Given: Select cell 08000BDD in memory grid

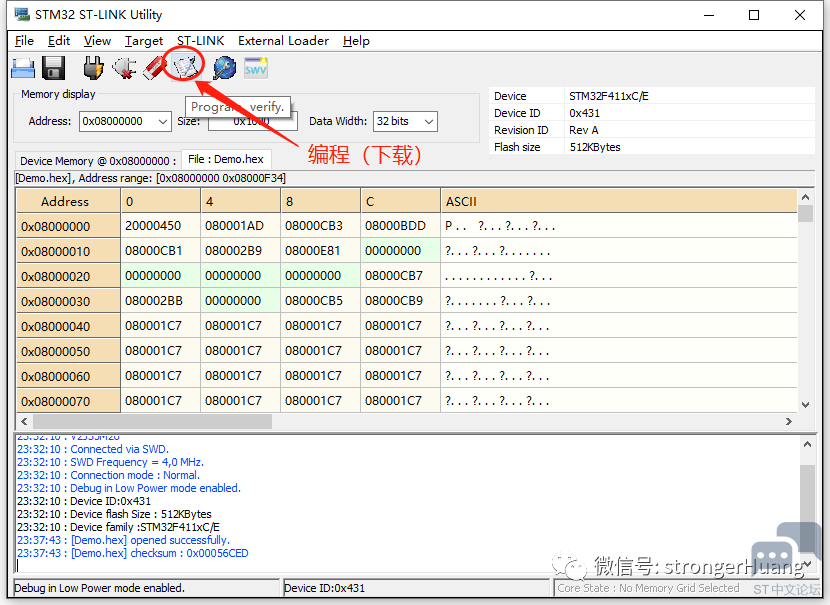Looking at the screenshot, I should (x=400, y=226).
